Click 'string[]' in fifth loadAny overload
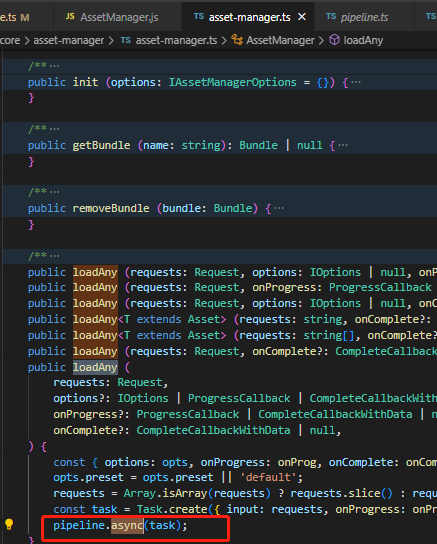437x544 pixels. point(329,335)
